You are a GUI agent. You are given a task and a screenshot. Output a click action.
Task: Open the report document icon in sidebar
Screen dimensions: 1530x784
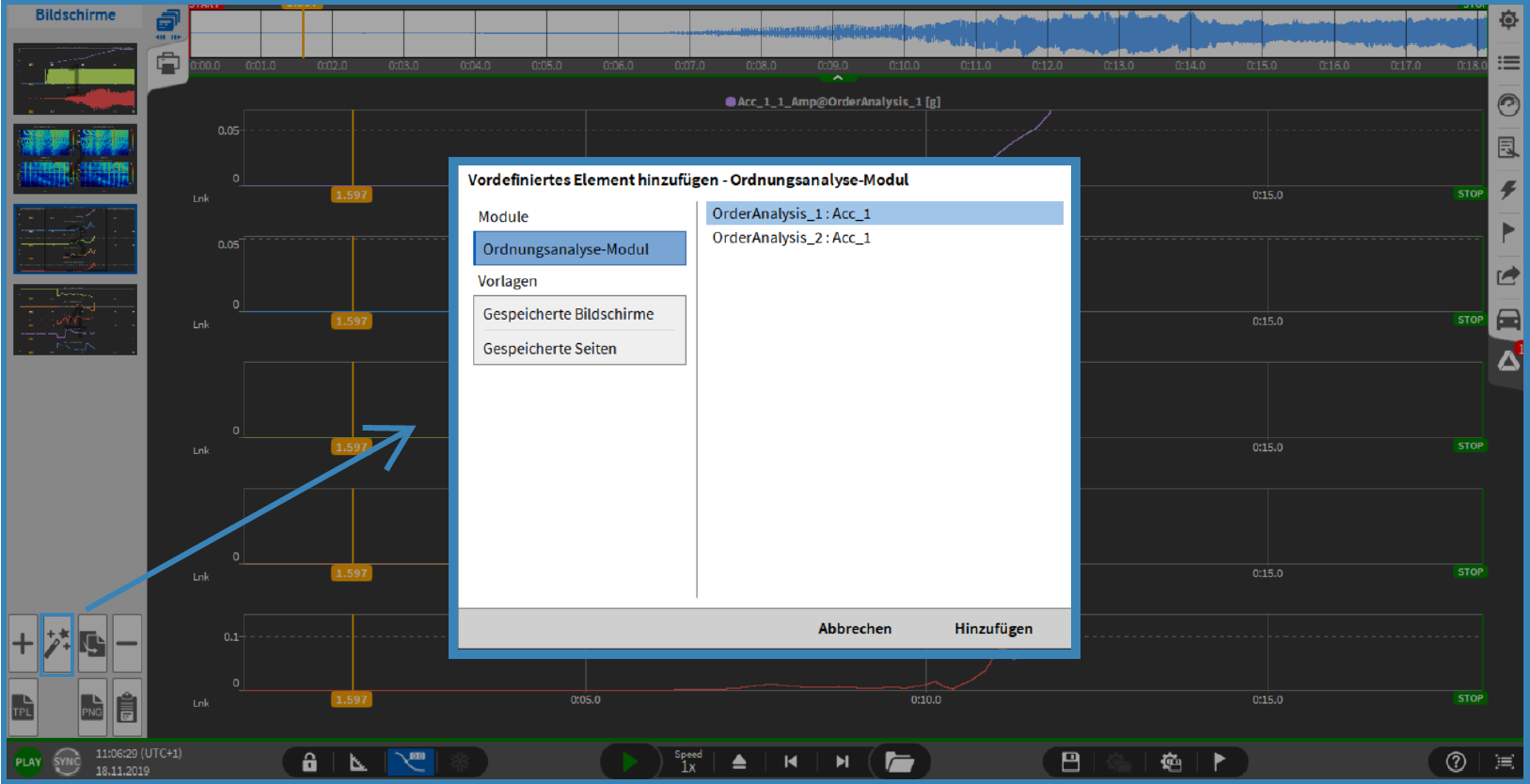click(1508, 148)
